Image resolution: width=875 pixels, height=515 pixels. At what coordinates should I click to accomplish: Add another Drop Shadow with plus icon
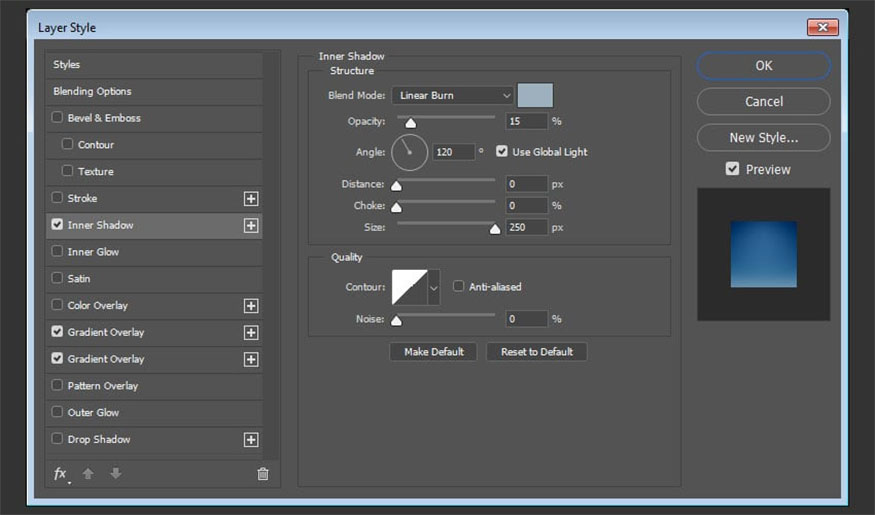[251, 440]
